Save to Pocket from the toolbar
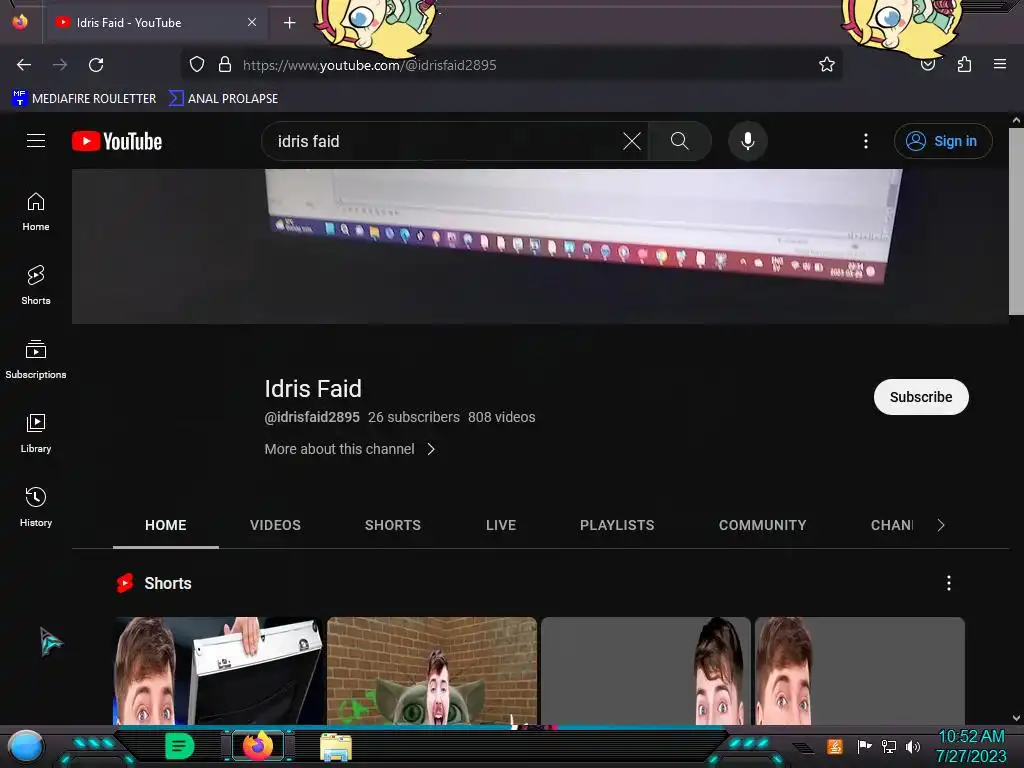This screenshot has width=1024, height=768. tap(928, 64)
